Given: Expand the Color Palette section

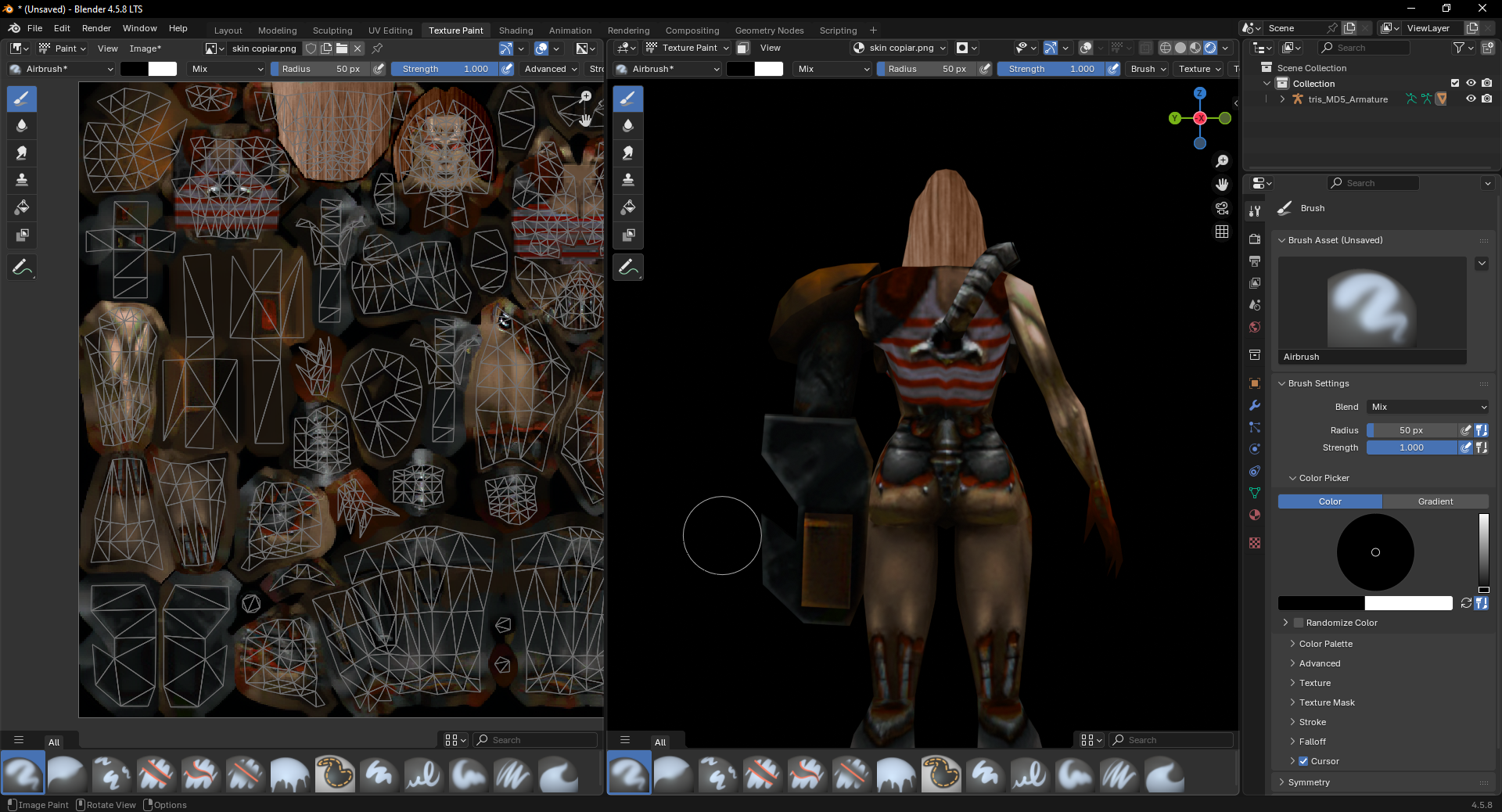Looking at the screenshot, I should [x=1325, y=644].
